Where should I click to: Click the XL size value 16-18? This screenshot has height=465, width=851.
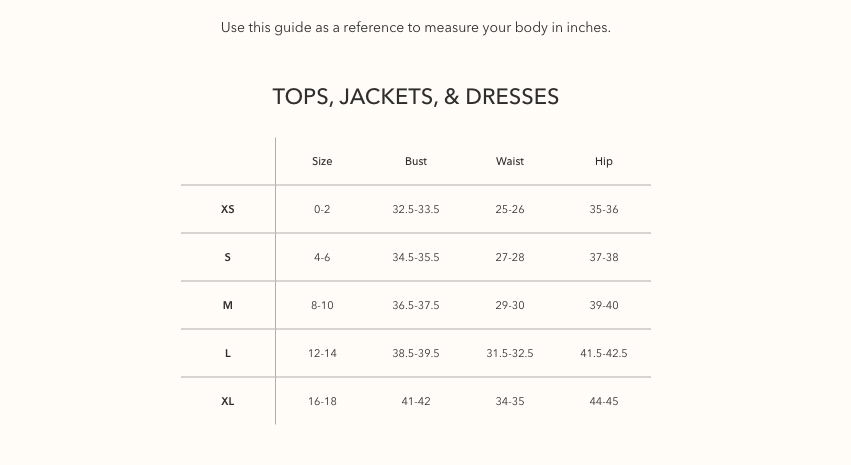322,402
